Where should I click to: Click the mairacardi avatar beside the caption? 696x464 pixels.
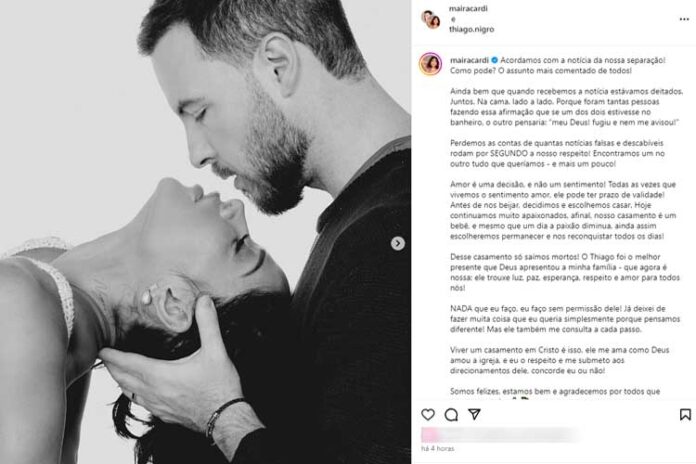[431, 64]
